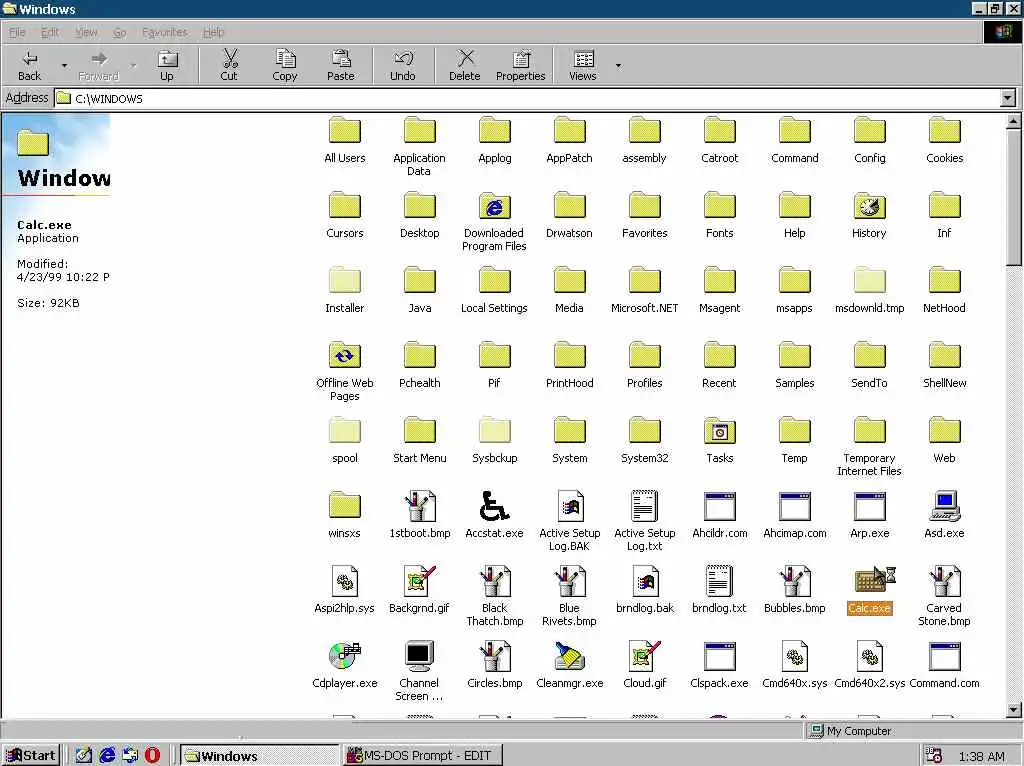Select the Active Setup Log.txt icon
Image resolution: width=1024 pixels, height=766 pixels.
(645, 506)
